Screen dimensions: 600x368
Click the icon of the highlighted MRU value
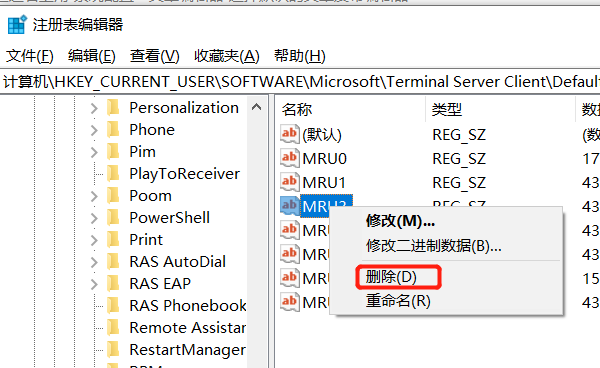pyautogui.click(x=289, y=206)
